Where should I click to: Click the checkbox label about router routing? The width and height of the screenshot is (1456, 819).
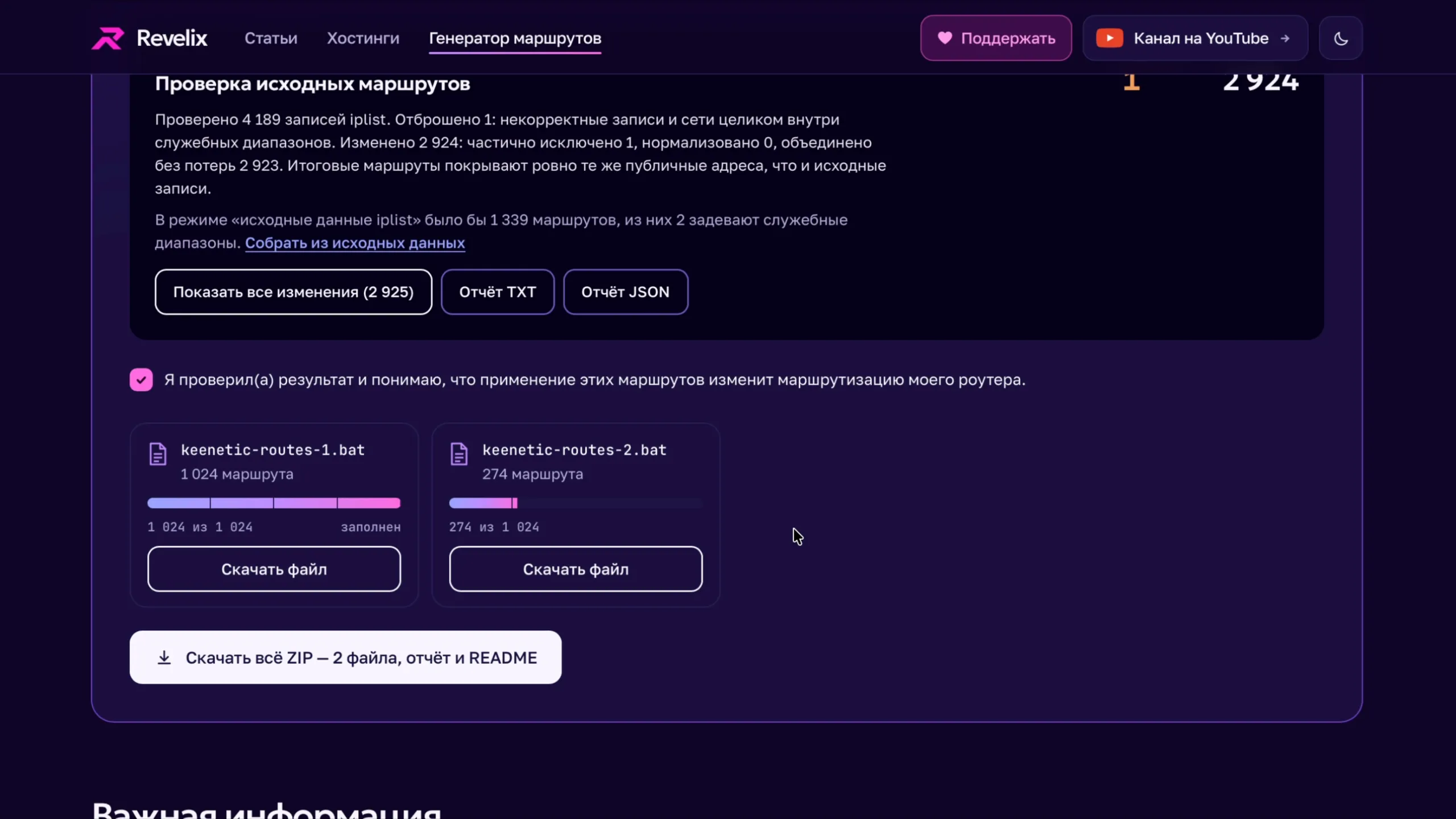[x=594, y=380]
